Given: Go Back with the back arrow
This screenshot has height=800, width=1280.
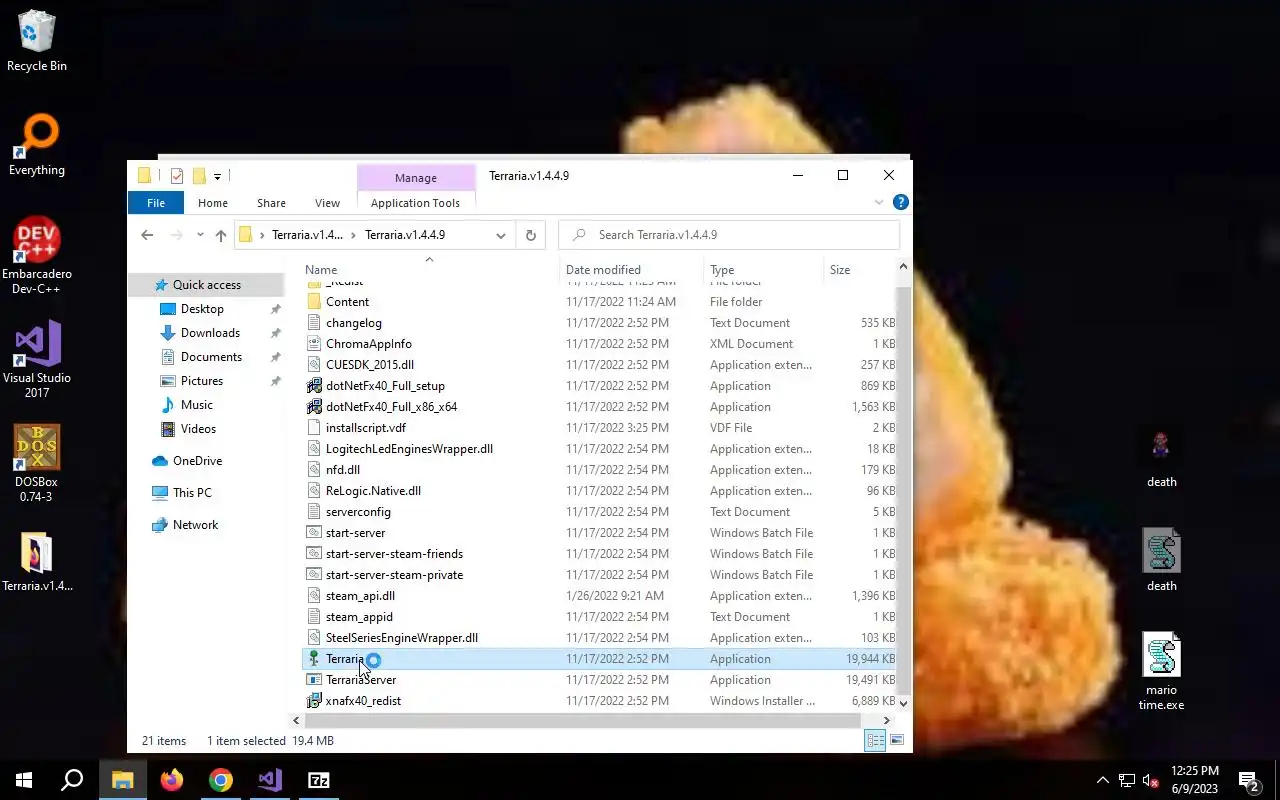Looking at the screenshot, I should pyautogui.click(x=147, y=235).
